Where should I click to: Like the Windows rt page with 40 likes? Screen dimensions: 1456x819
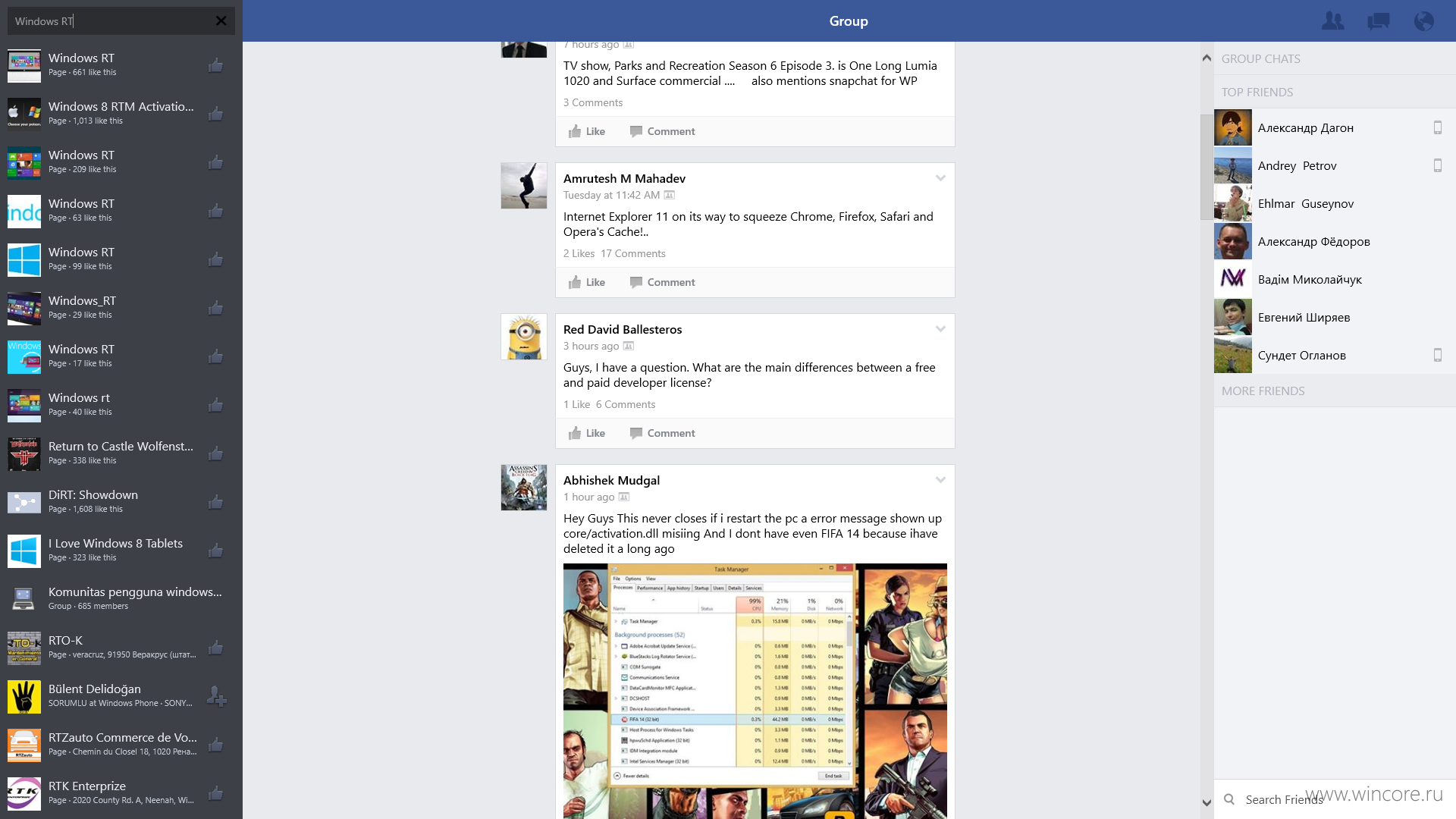click(x=215, y=405)
